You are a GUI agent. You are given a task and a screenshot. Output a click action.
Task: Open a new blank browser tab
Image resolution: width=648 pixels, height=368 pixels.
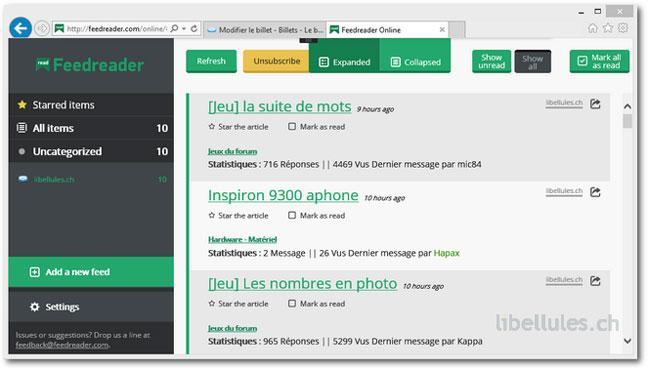click(x=457, y=30)
